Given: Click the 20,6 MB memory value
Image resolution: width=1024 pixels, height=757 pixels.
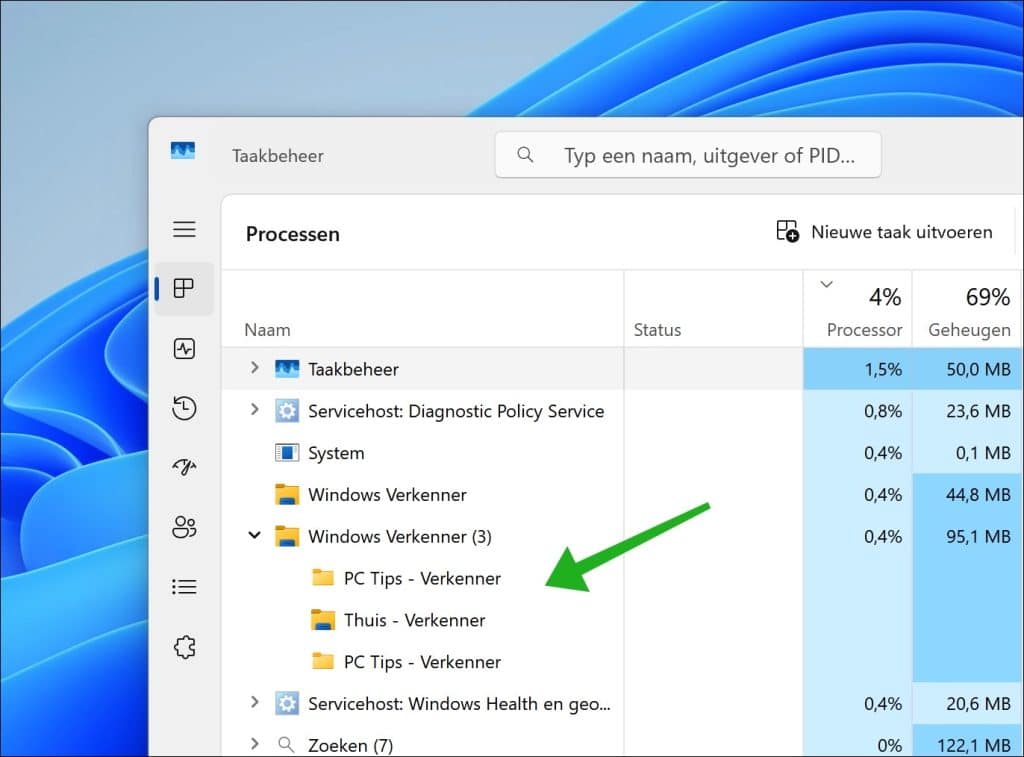Looking at the screenshot, I should [978, 703].
